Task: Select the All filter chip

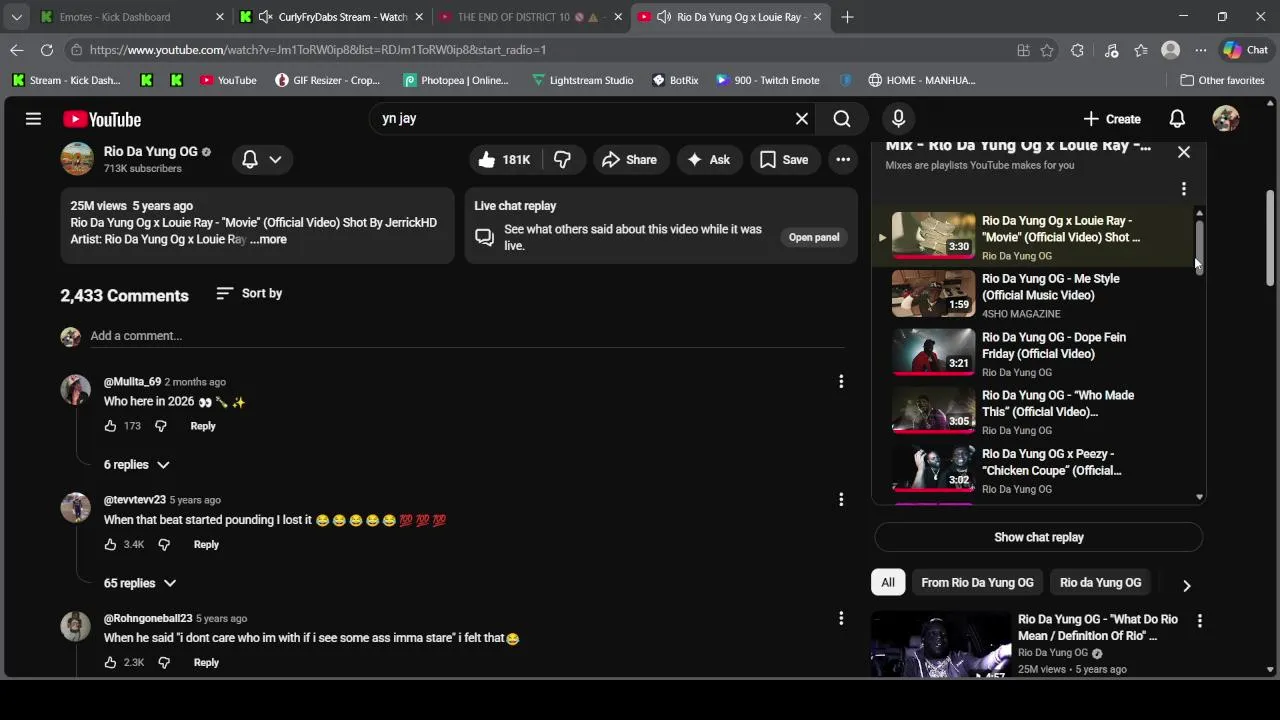Action: click(x=887, y=582)
